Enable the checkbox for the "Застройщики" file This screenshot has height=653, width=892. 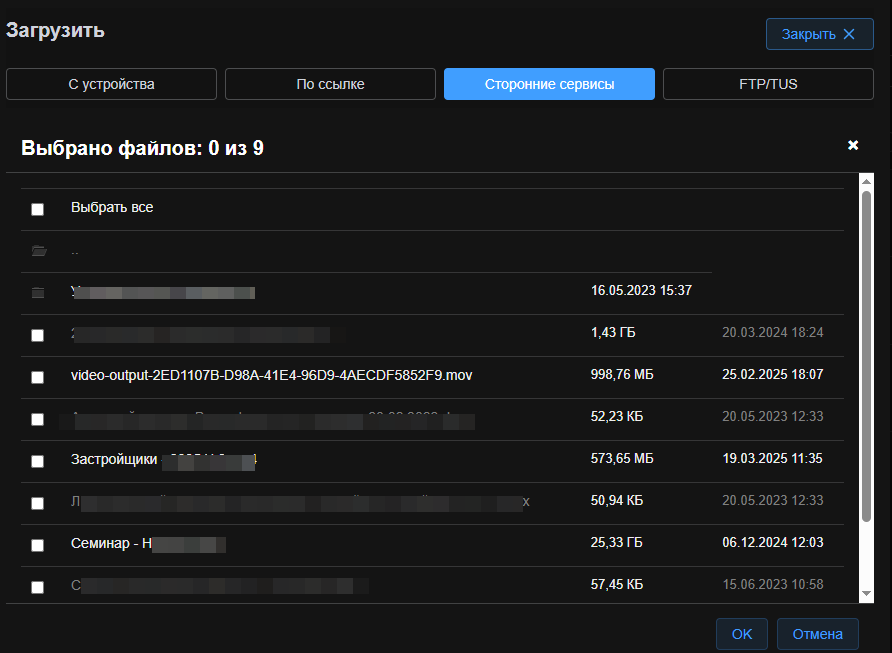[38, 461]
